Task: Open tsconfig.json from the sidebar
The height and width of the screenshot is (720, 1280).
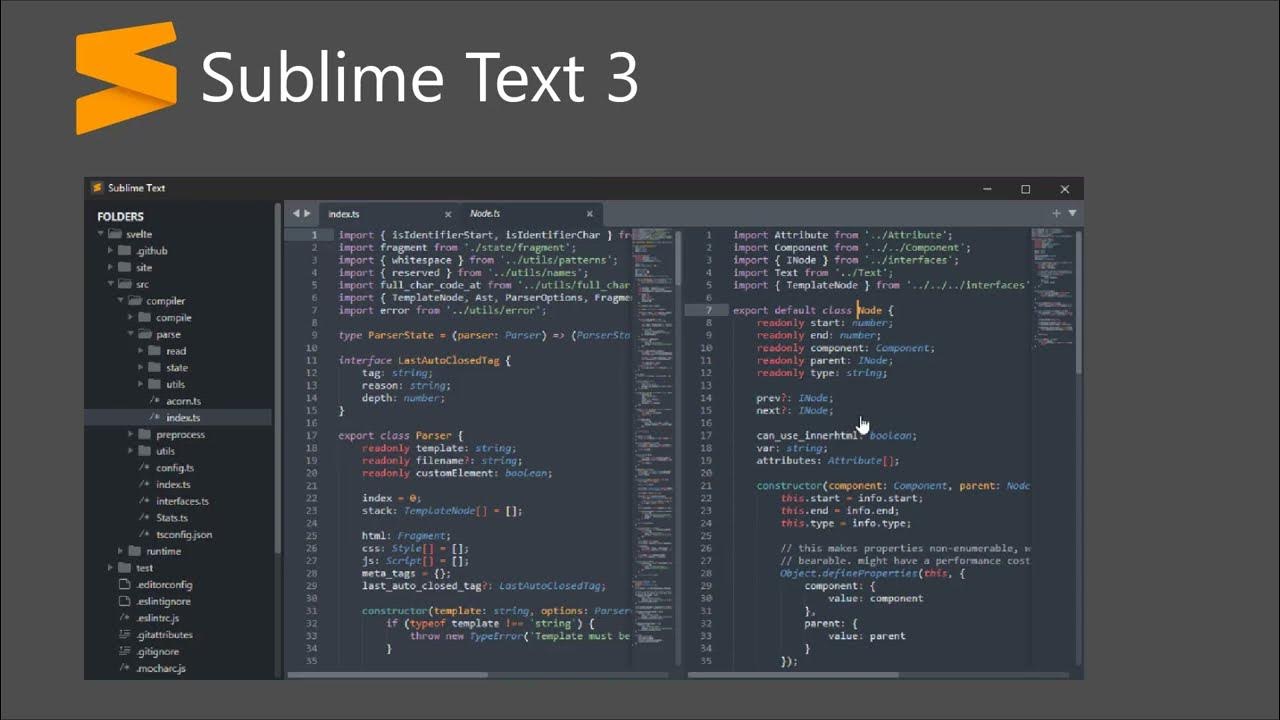Action: point(183,535)
